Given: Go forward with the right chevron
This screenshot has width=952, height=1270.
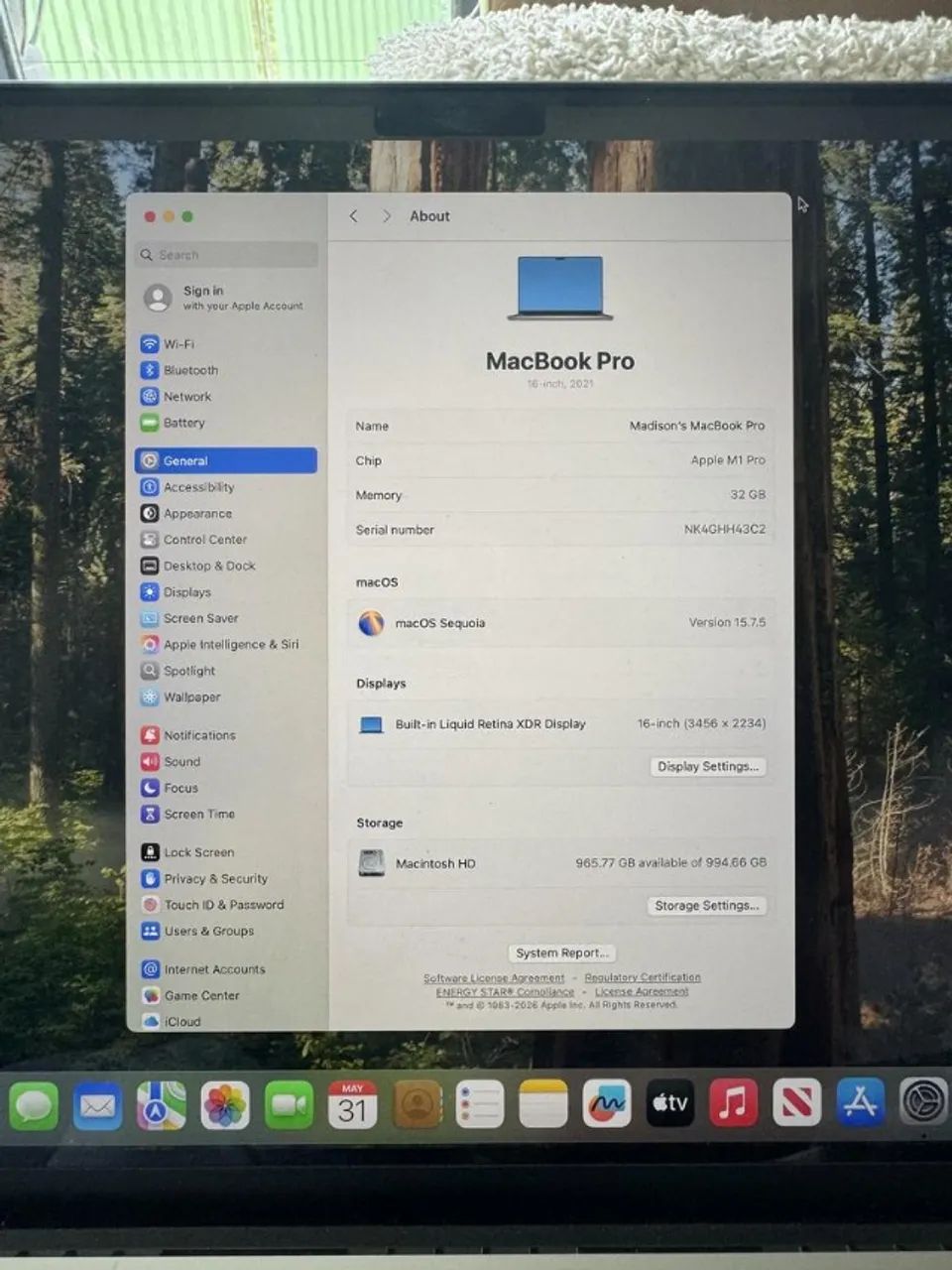Looking at the screenshot, I should coord(387,216).
